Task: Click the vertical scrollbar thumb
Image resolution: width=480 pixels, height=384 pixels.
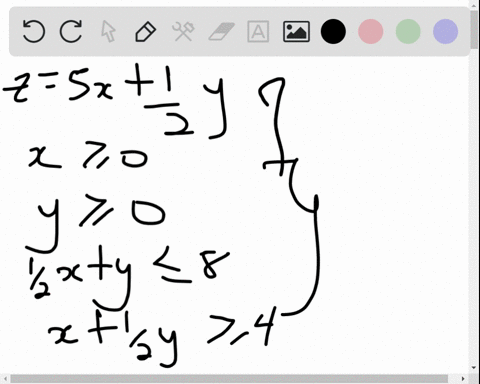Action: pos(474,29)
